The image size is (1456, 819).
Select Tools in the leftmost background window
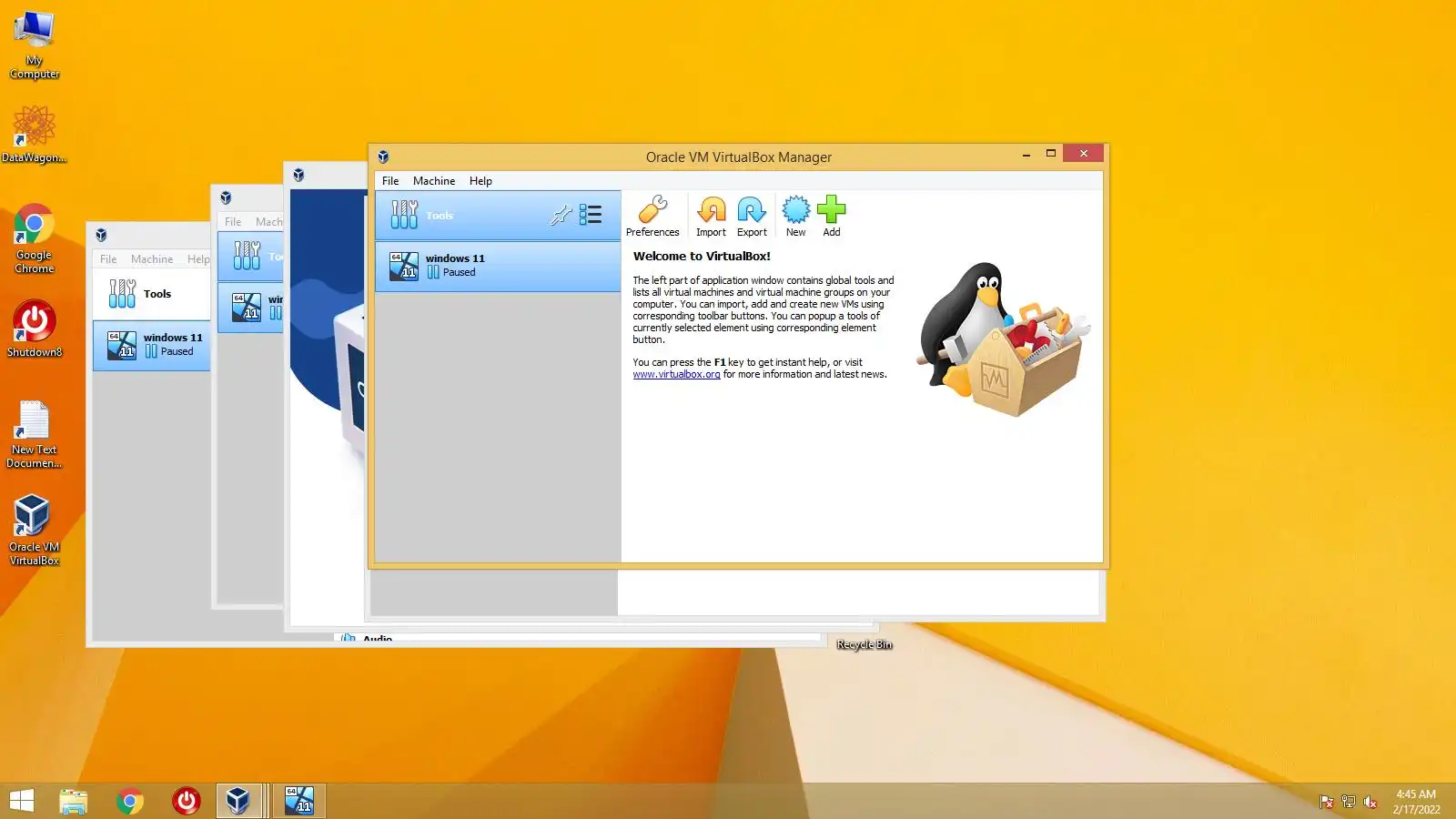[x=151, y=294]
